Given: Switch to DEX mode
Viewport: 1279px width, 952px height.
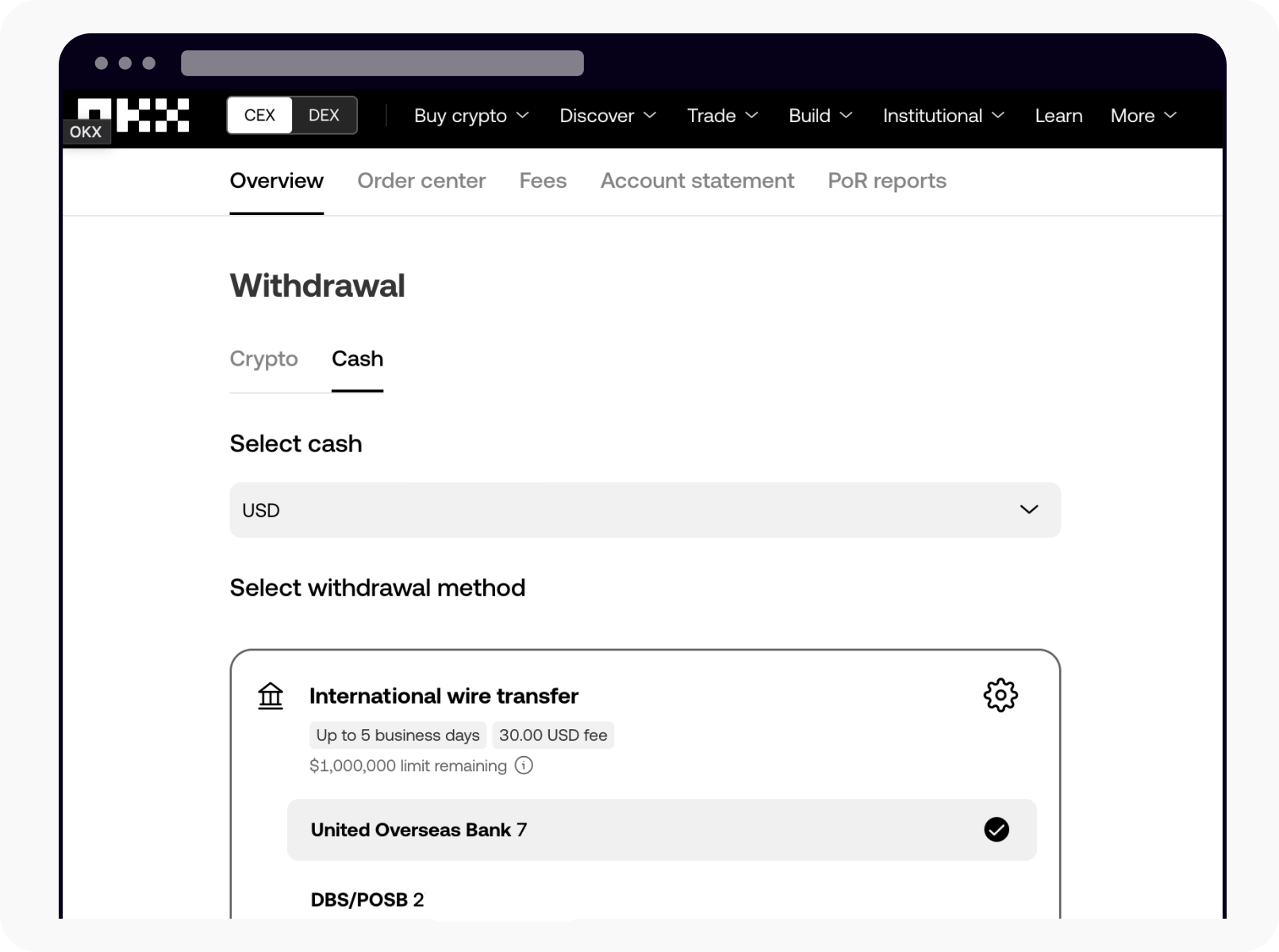Looking at the screenshot, I should [324, 115].
